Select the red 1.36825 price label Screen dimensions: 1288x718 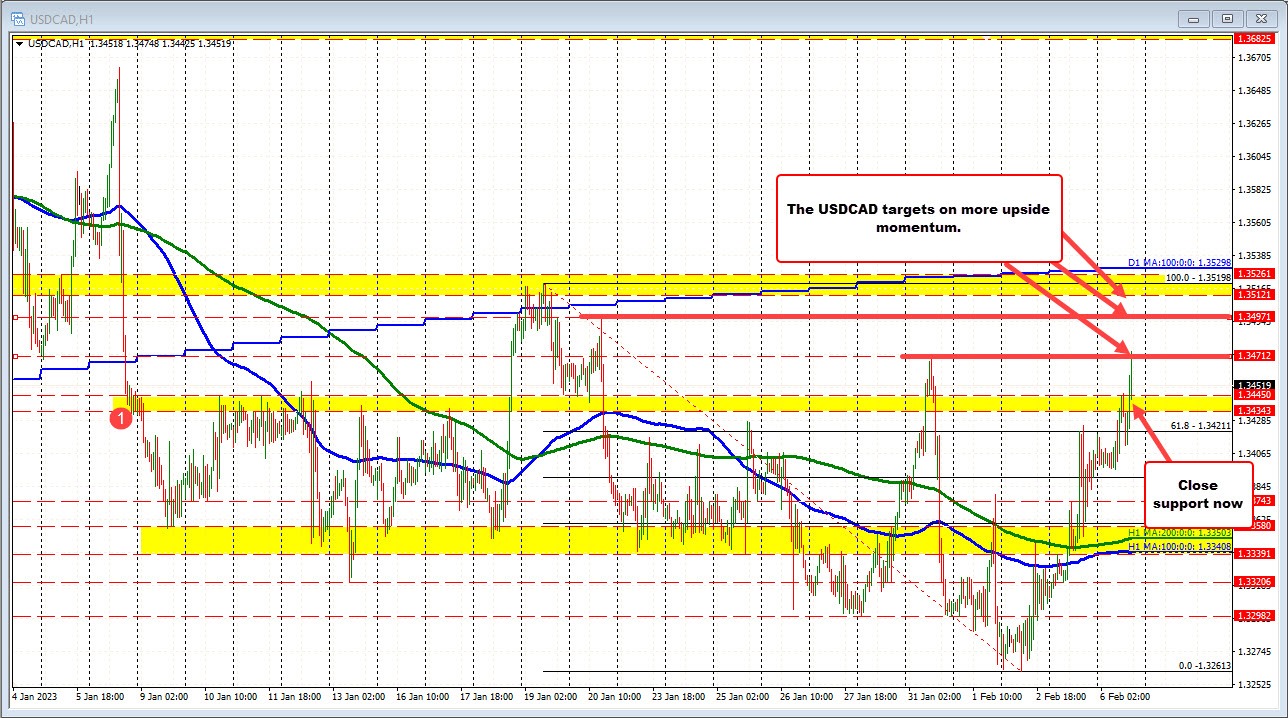pyautogui.click(x=1253, y=38)
